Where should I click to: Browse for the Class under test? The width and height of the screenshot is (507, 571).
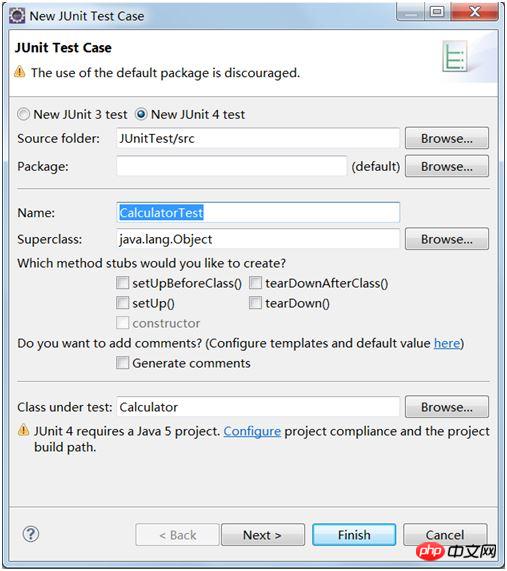click(x=447, y=407)
